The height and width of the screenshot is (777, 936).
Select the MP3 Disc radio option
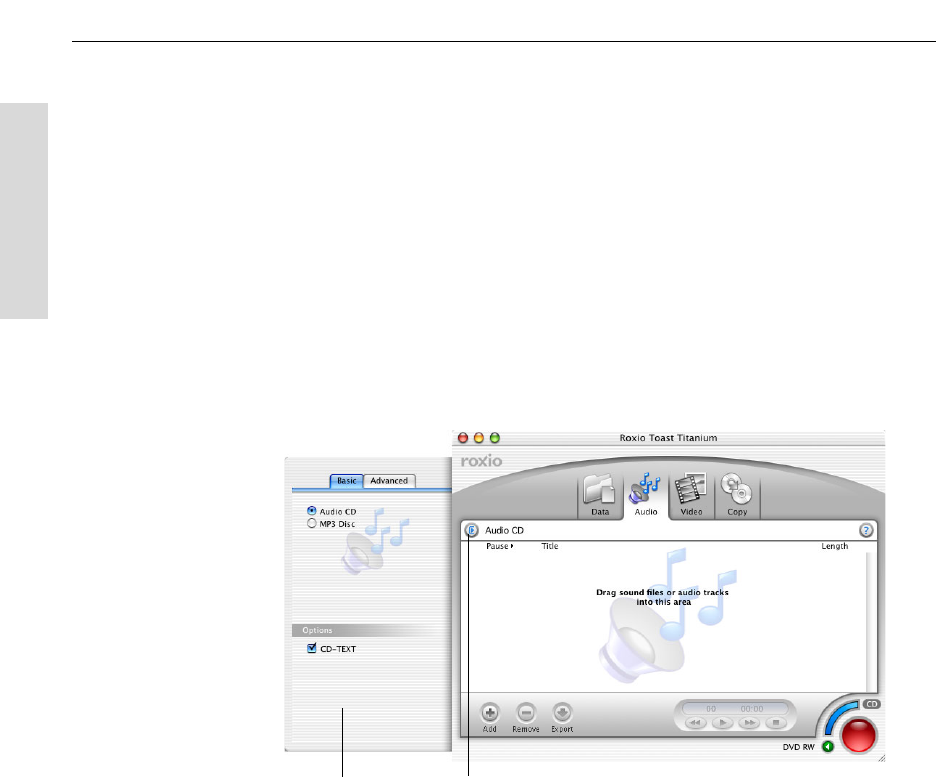click(x=312, y=523)
